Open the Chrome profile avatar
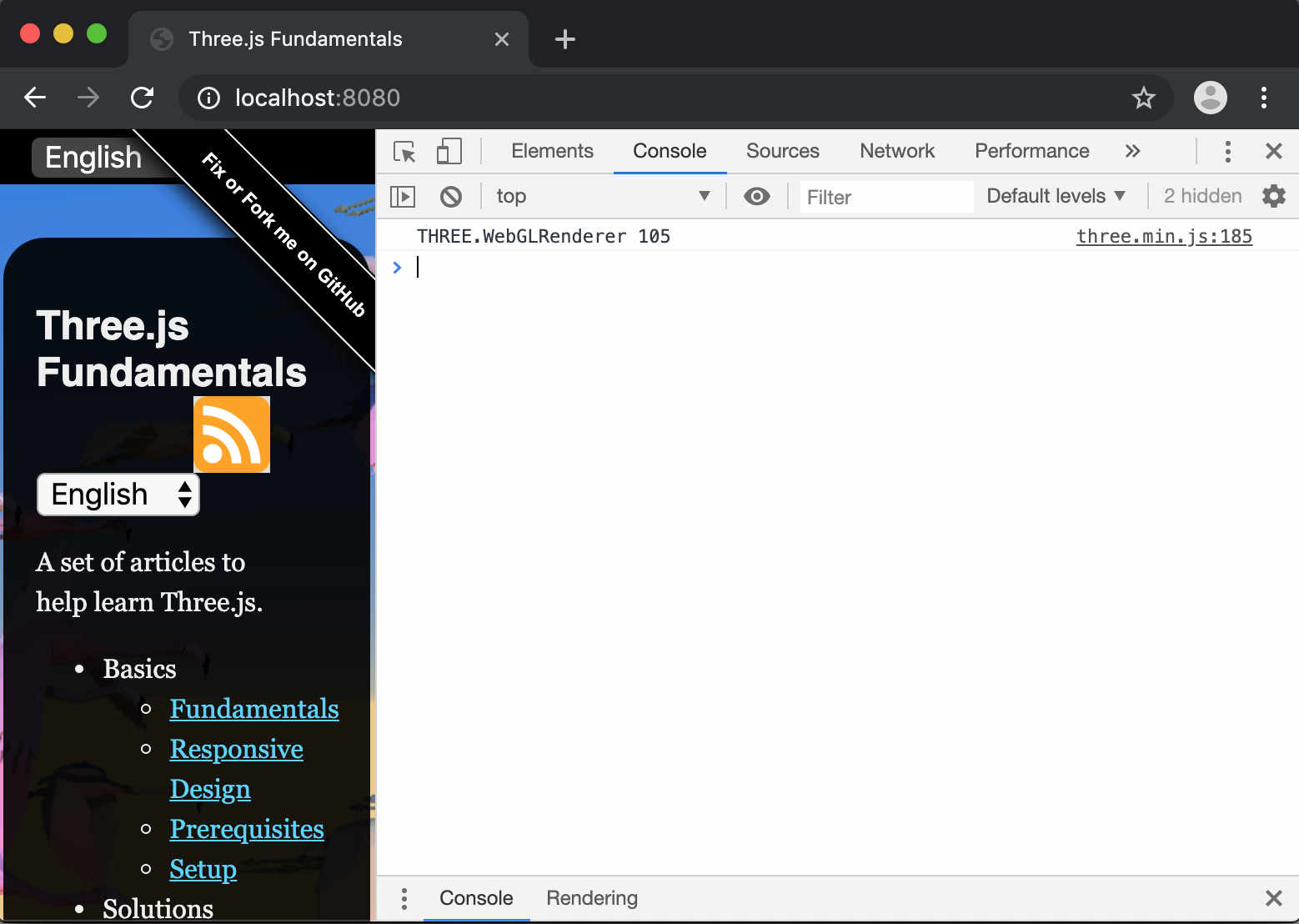This screenshot has width=1299, height=924. (1210, 98)
